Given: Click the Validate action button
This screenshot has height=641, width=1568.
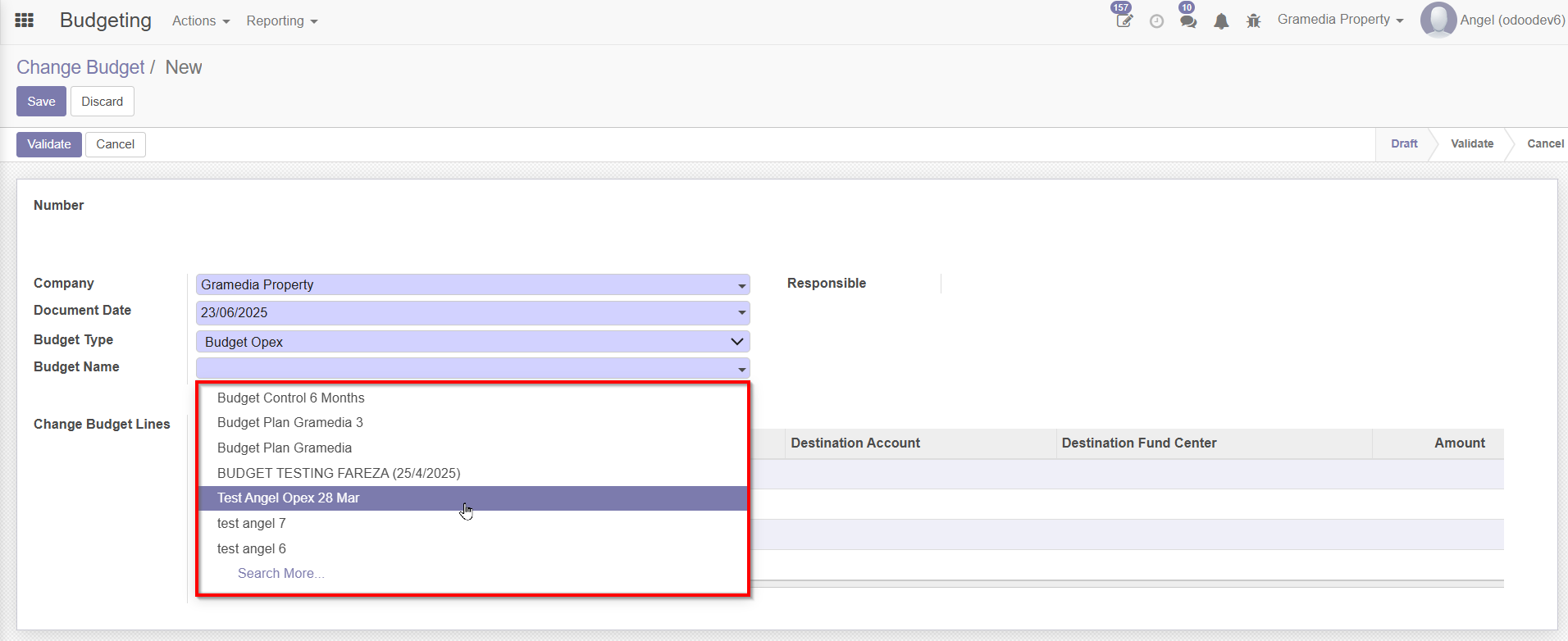Looking at the screenshot, I should [x=49, y=144].
